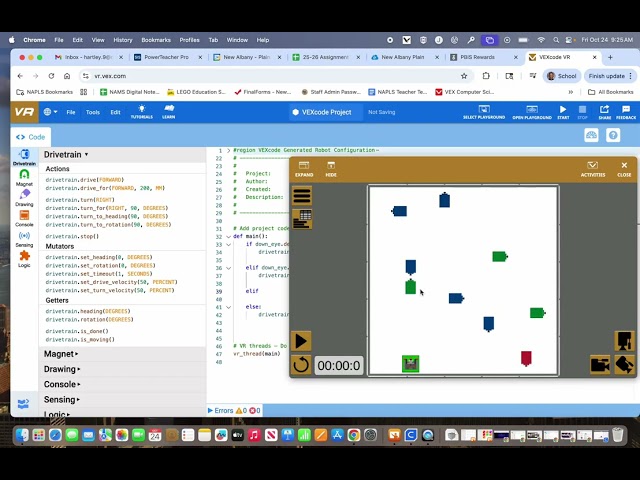Screen dimensions: 640x480
Task: Expand the Magnet command section
Action: pos(61,354)
